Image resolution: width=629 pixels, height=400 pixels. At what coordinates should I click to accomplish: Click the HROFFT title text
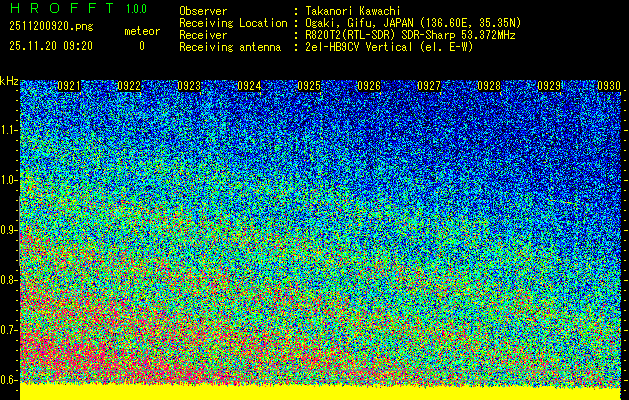pos(62,8)
